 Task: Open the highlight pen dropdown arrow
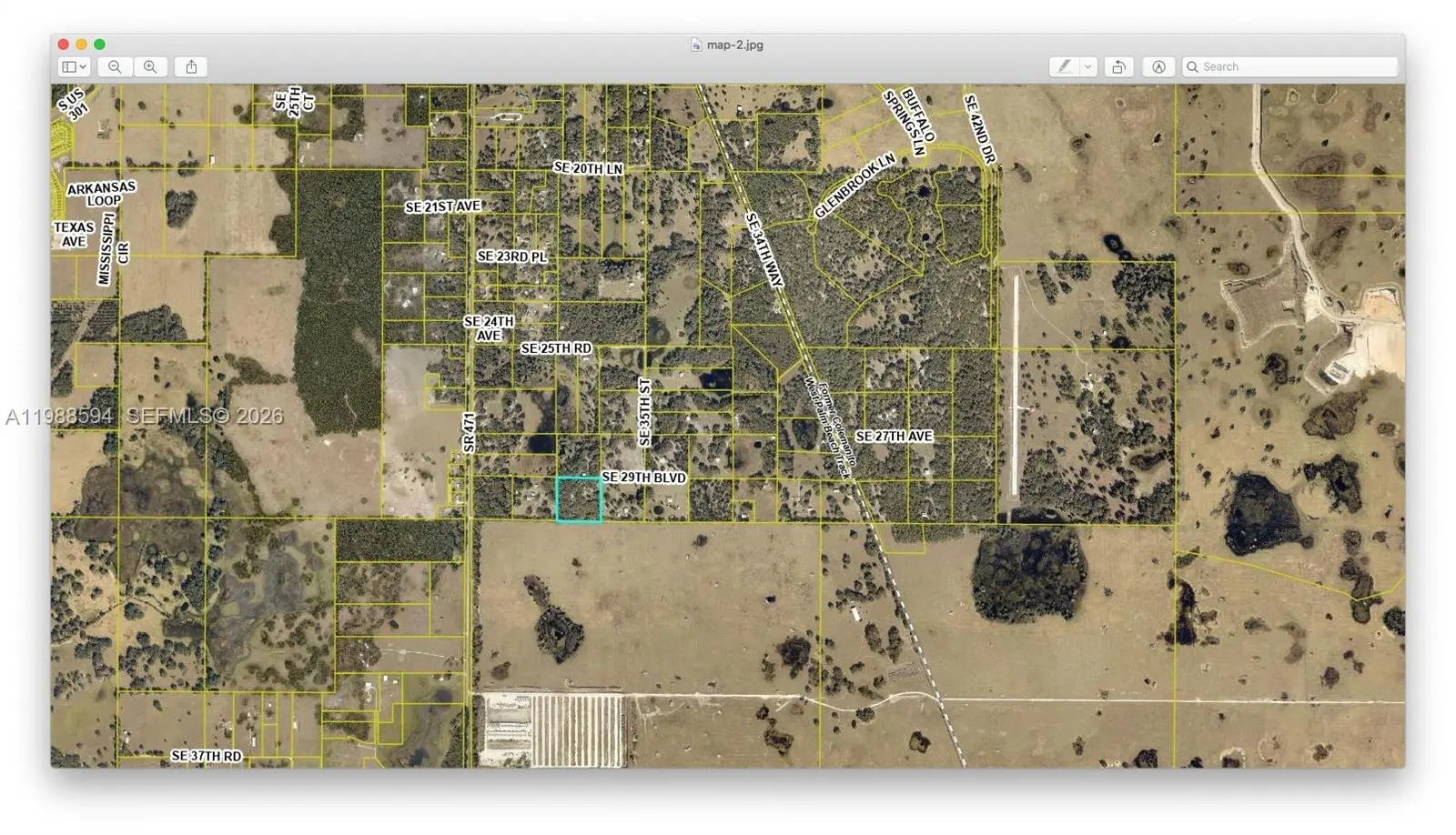pos(1087,66)
